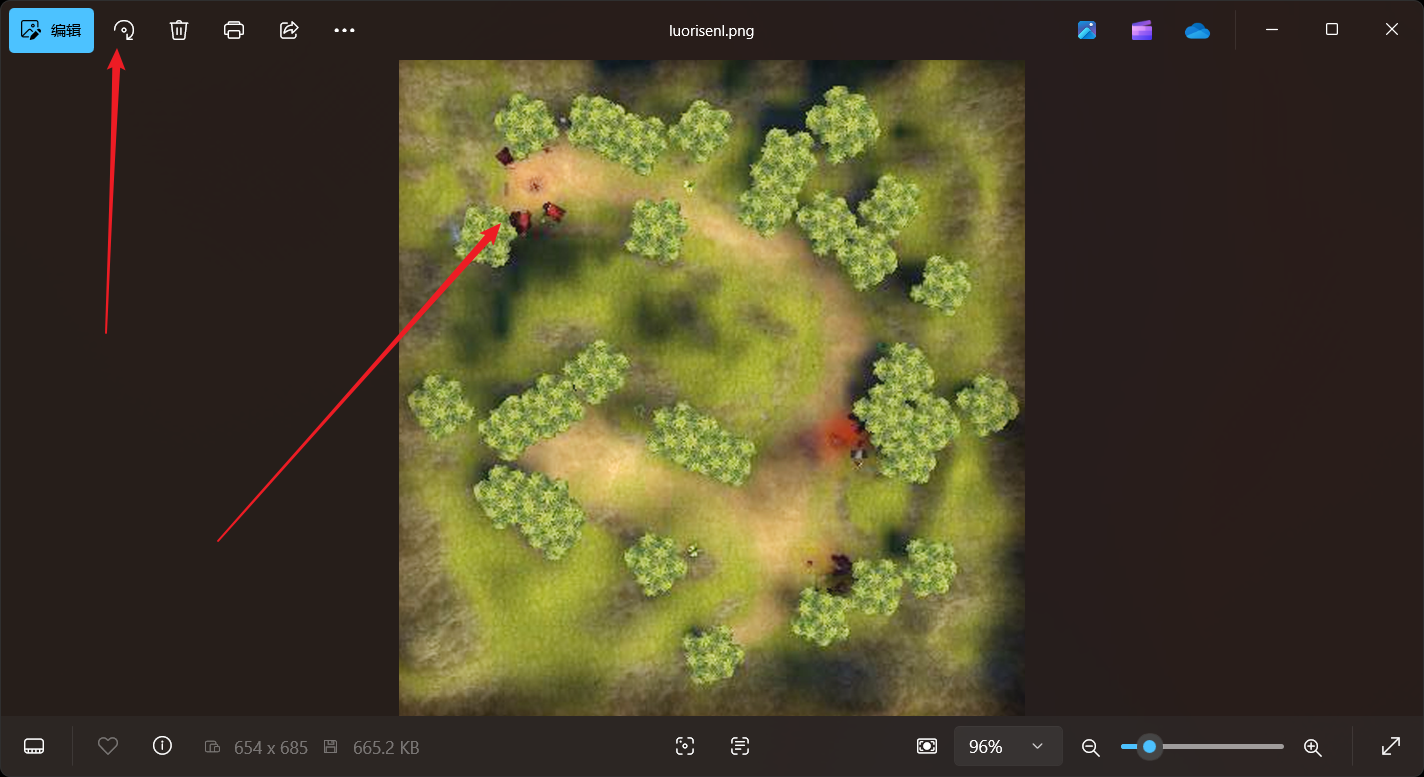The image size is (1424, 777).
Task: Click the 编辑 edit image button
Action: click(x=51, y=30)
